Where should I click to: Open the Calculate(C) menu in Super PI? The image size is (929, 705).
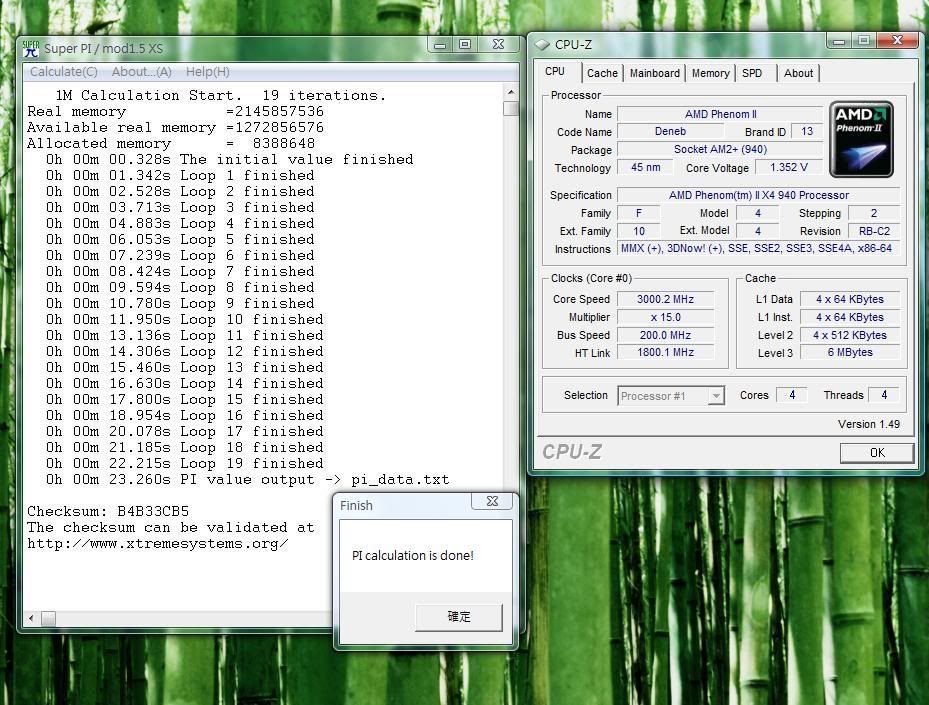(64, 72)
